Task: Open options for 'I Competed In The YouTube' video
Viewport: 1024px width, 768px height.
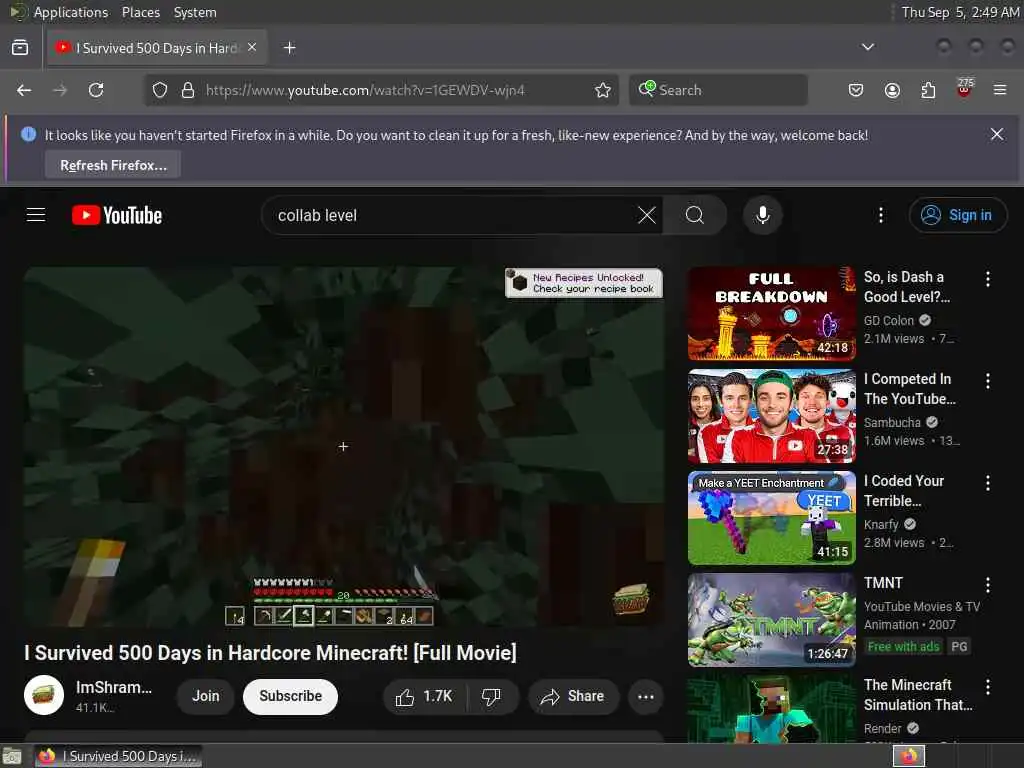Action: pyautogui.click(x=987, y=381)
